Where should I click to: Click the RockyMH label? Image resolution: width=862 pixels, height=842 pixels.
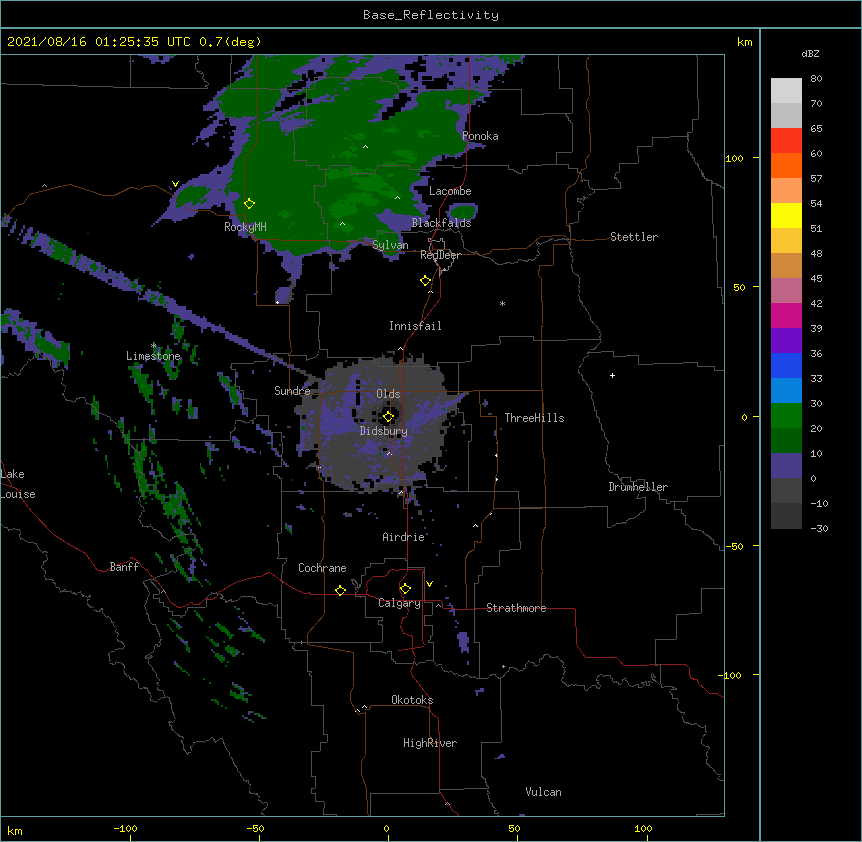coord(245,226)
